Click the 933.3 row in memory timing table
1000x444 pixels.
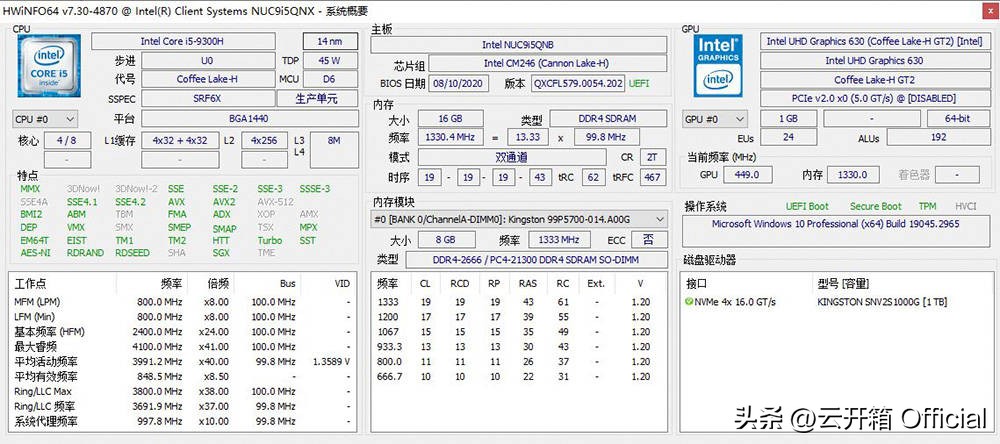pos(518,347)
